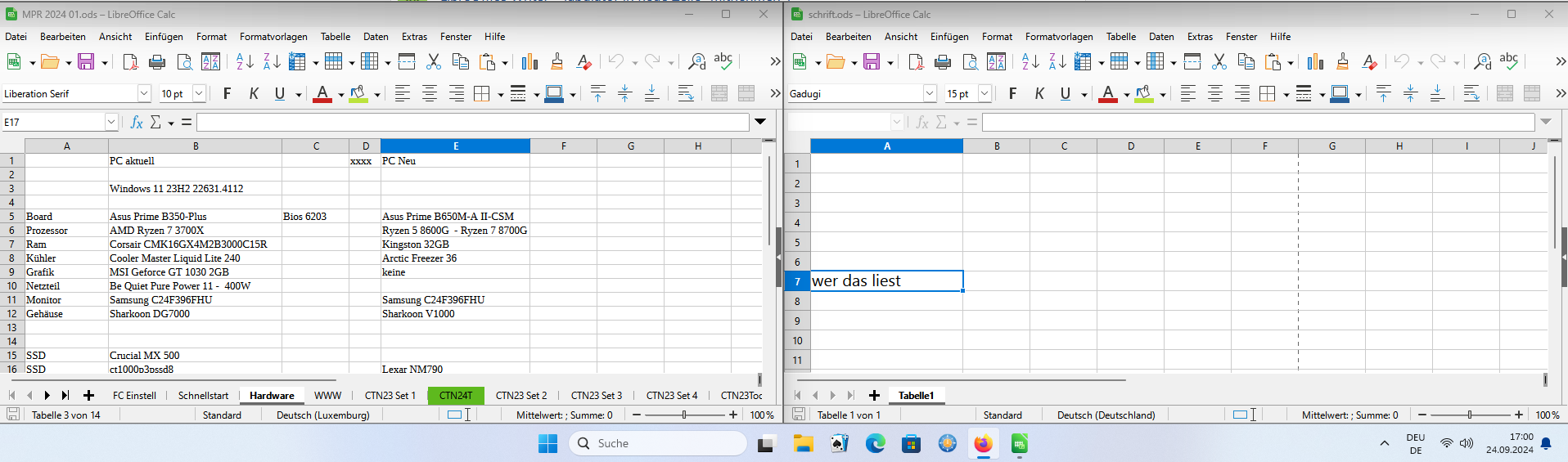
Task: Toggle Align Right in schrift.ods window
Action: (1242, 94)
